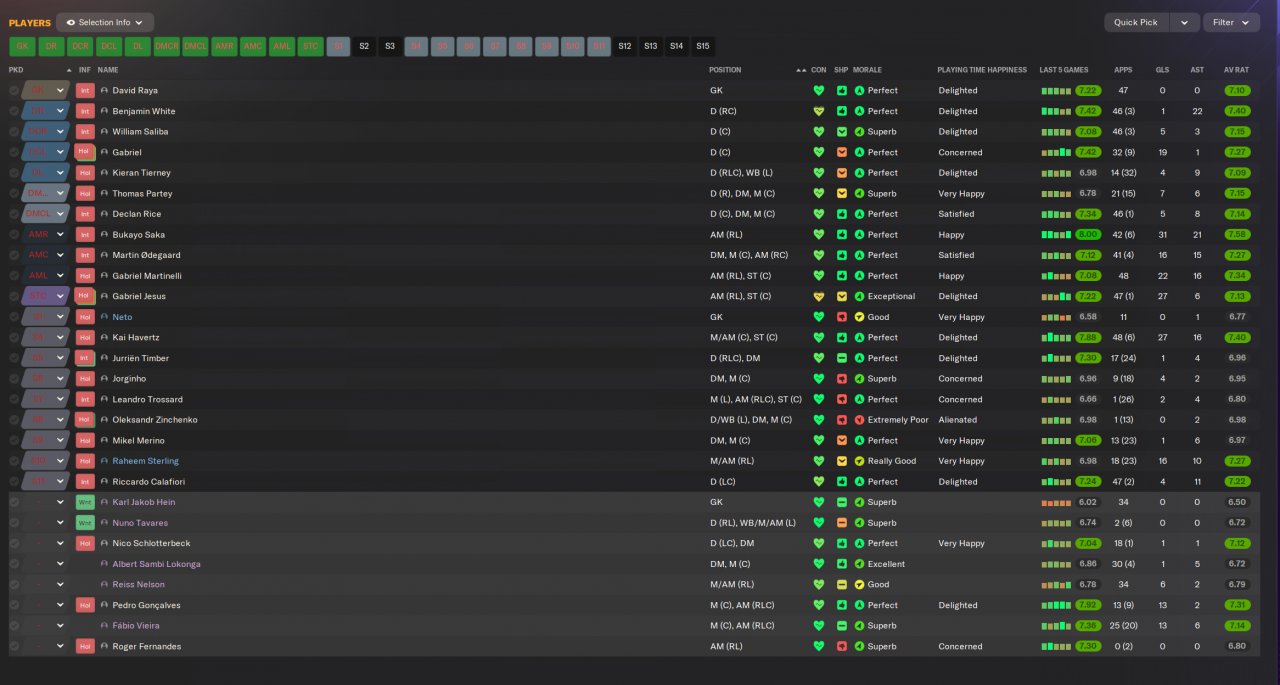Click Neto's 6.58 last game rating
Screen dimensions: 1280x685
(1088, 317)
